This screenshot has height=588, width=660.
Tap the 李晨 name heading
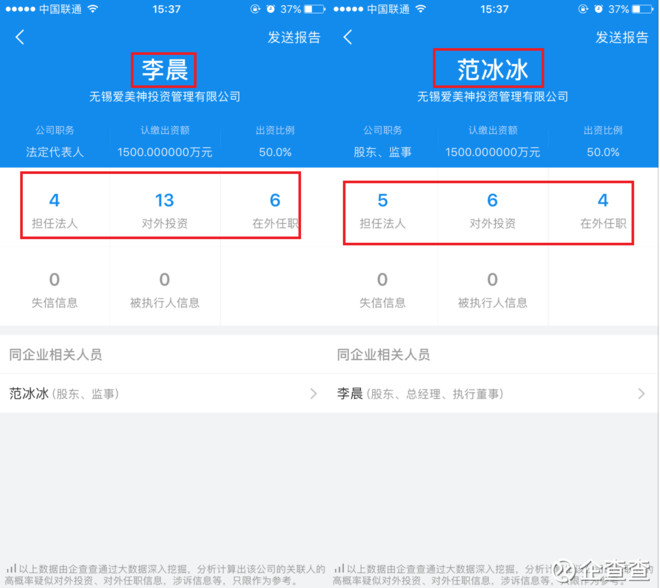click(165, 70)
